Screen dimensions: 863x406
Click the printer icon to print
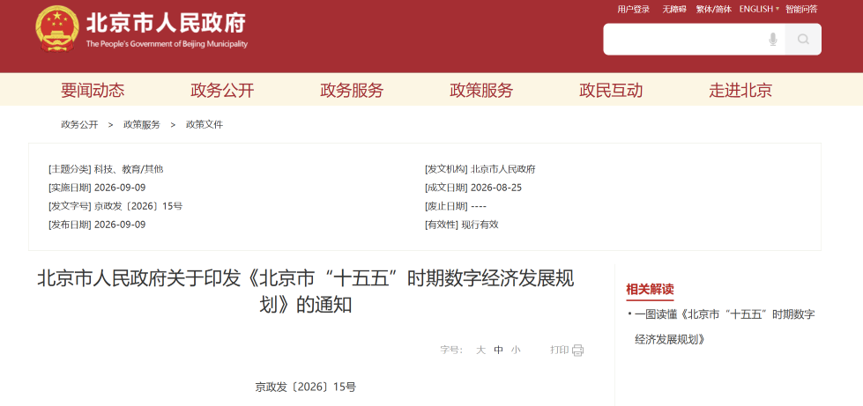(577, 350)
